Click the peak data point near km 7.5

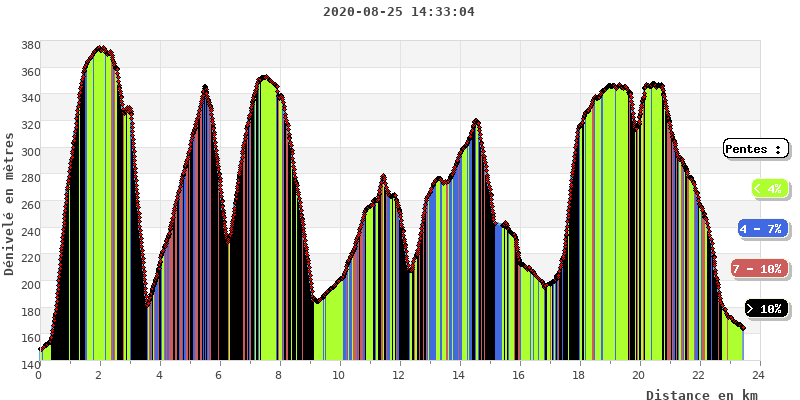(265, 77)
